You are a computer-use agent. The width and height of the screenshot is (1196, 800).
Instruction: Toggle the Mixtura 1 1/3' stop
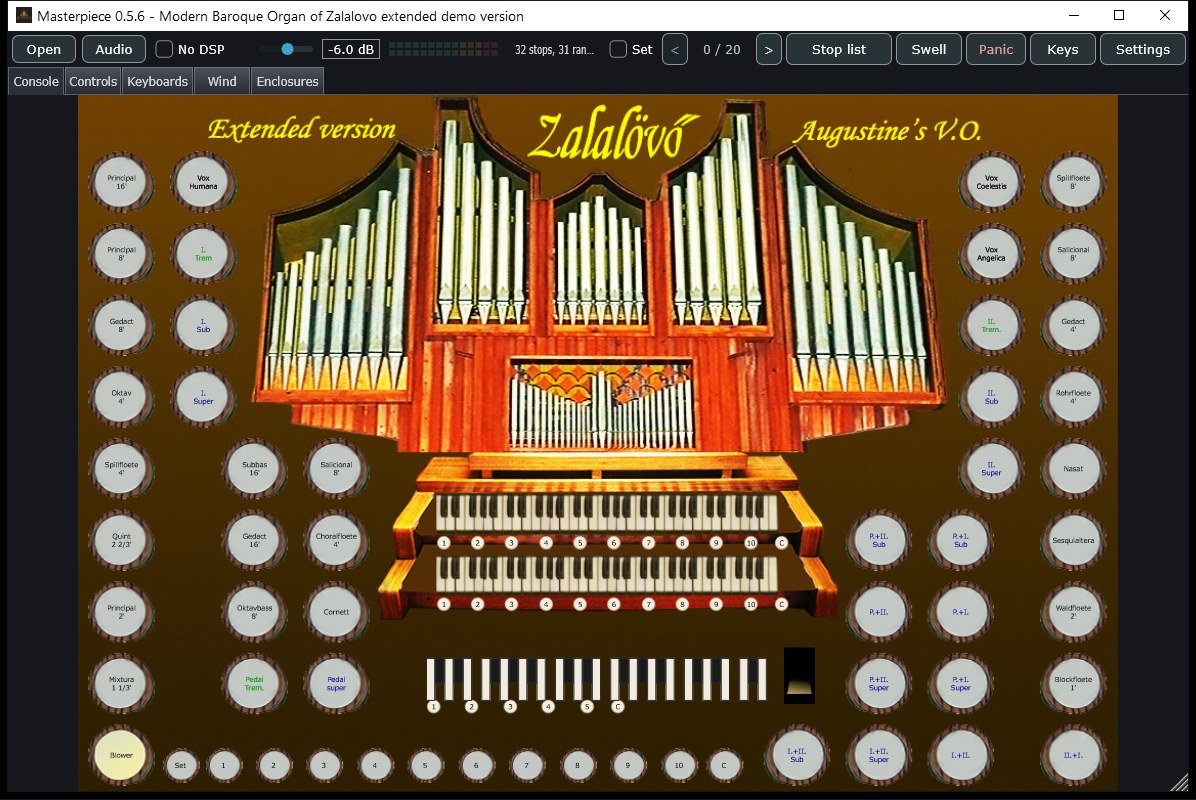pos(121,684)
